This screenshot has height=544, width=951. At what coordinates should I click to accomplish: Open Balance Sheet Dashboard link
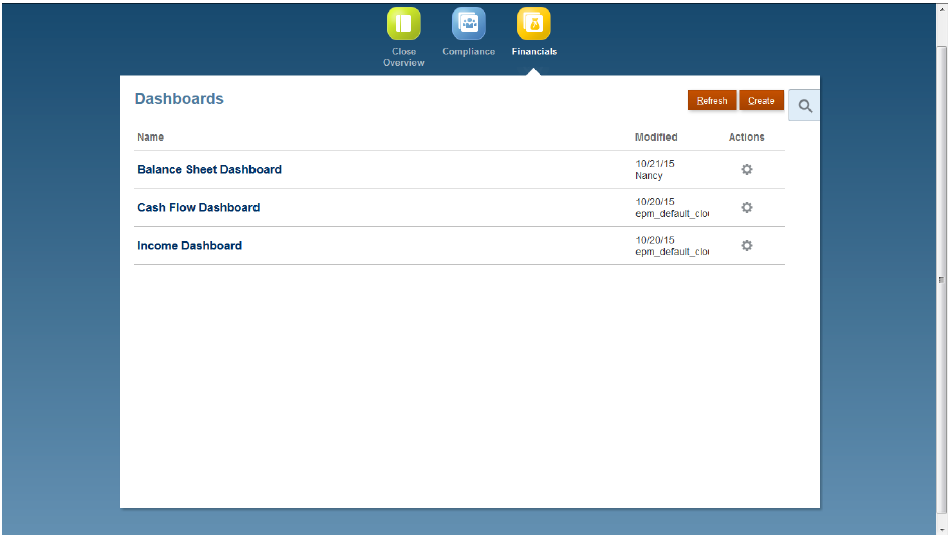tap(209, 169)
